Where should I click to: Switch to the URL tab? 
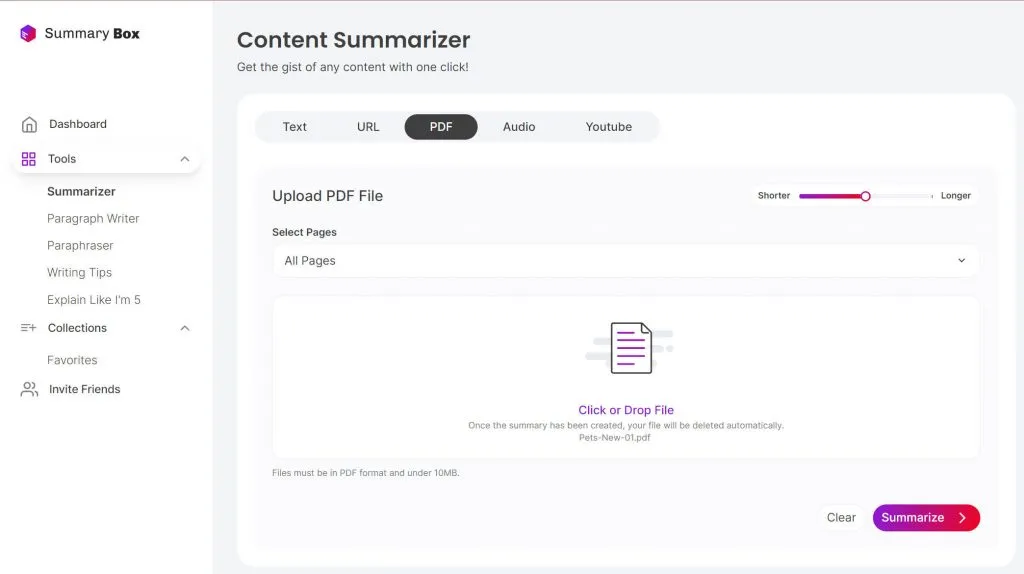point(368,127)
